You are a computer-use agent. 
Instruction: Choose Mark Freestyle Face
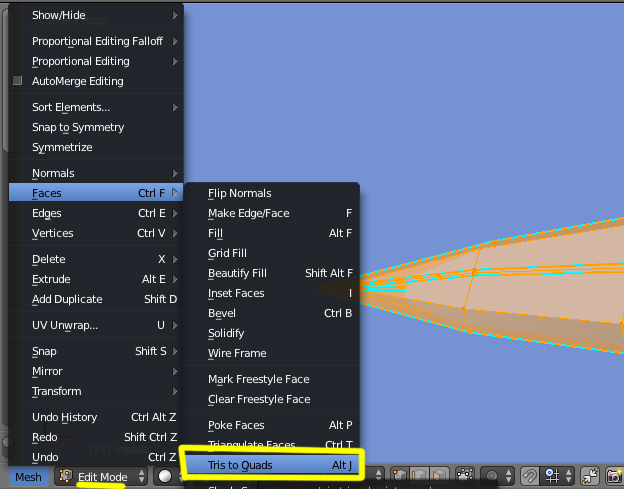272,379
